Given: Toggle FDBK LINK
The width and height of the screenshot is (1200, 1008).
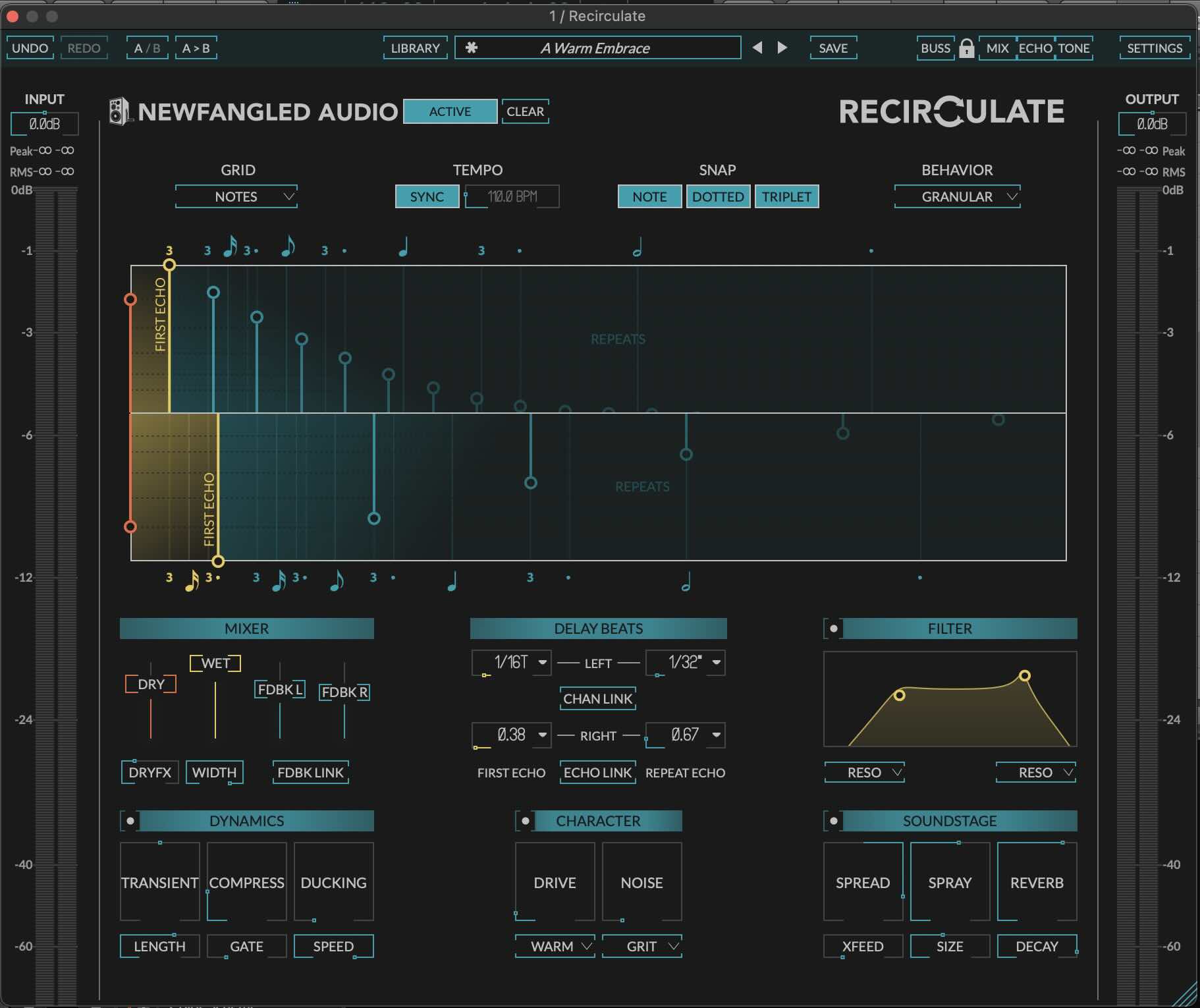Looking at the screenshot, I should [310, 772].
